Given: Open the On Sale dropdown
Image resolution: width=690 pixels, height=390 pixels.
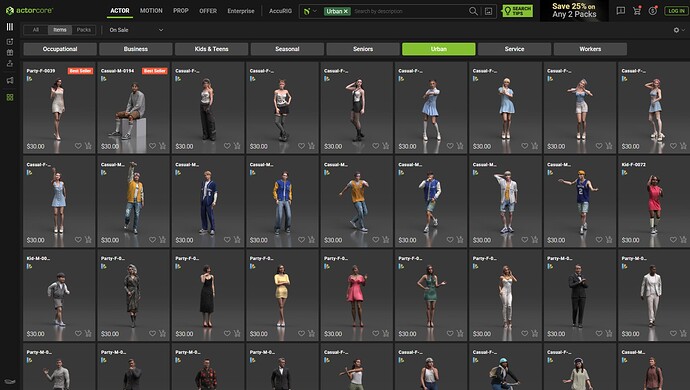Looking at the screenshot, I should (136, 30).
